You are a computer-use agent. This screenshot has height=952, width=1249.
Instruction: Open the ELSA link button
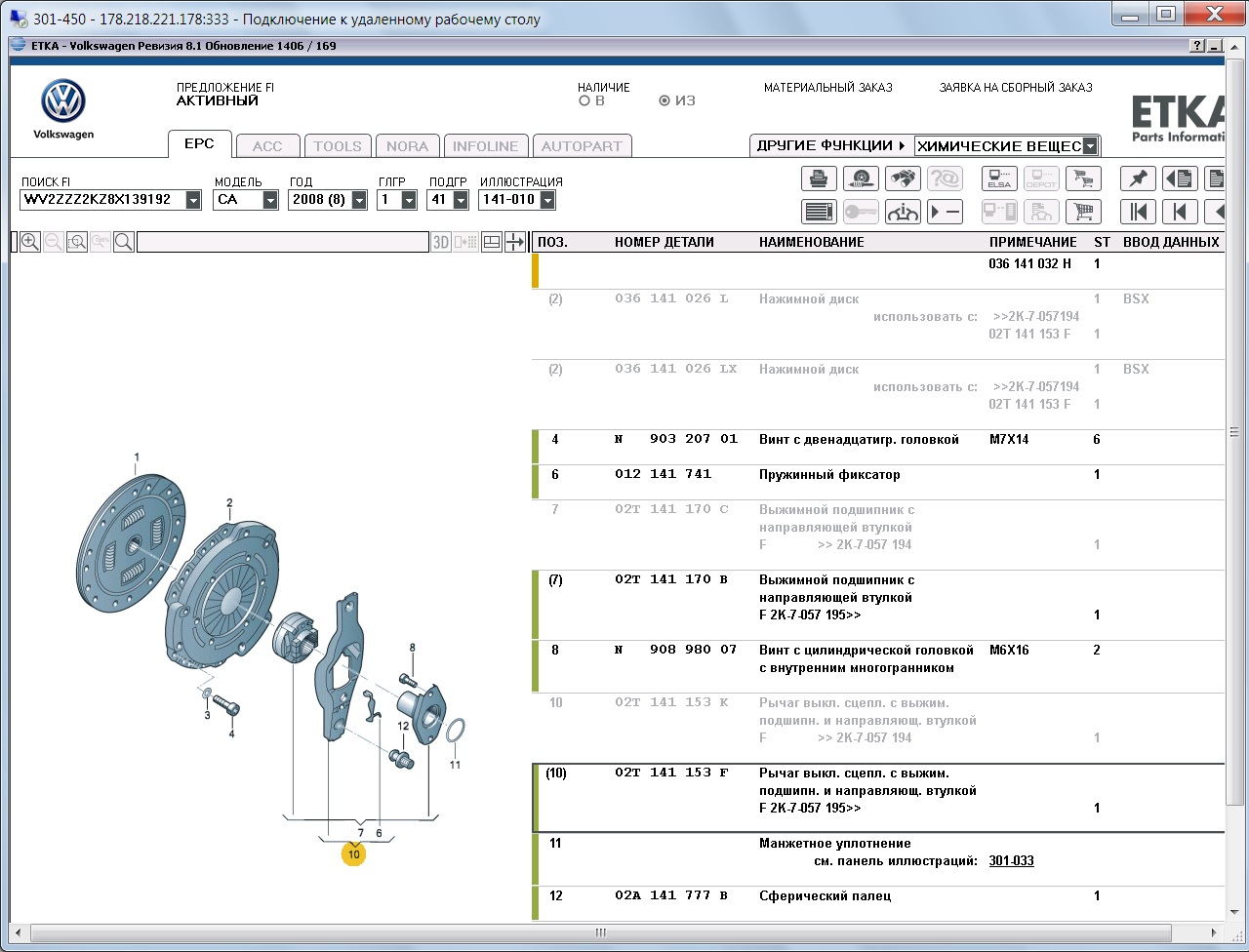[999, 178]
